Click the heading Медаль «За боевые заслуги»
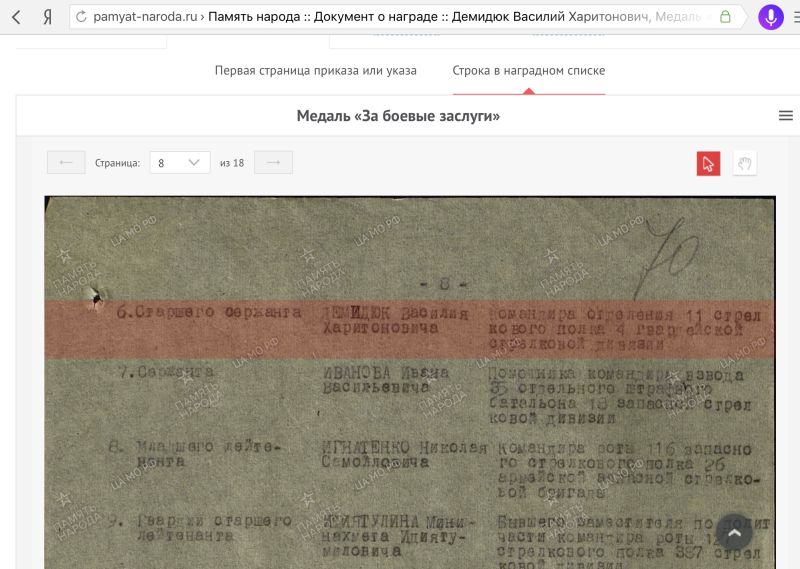This screenshot has width=800, height=569. coord(398,116)
